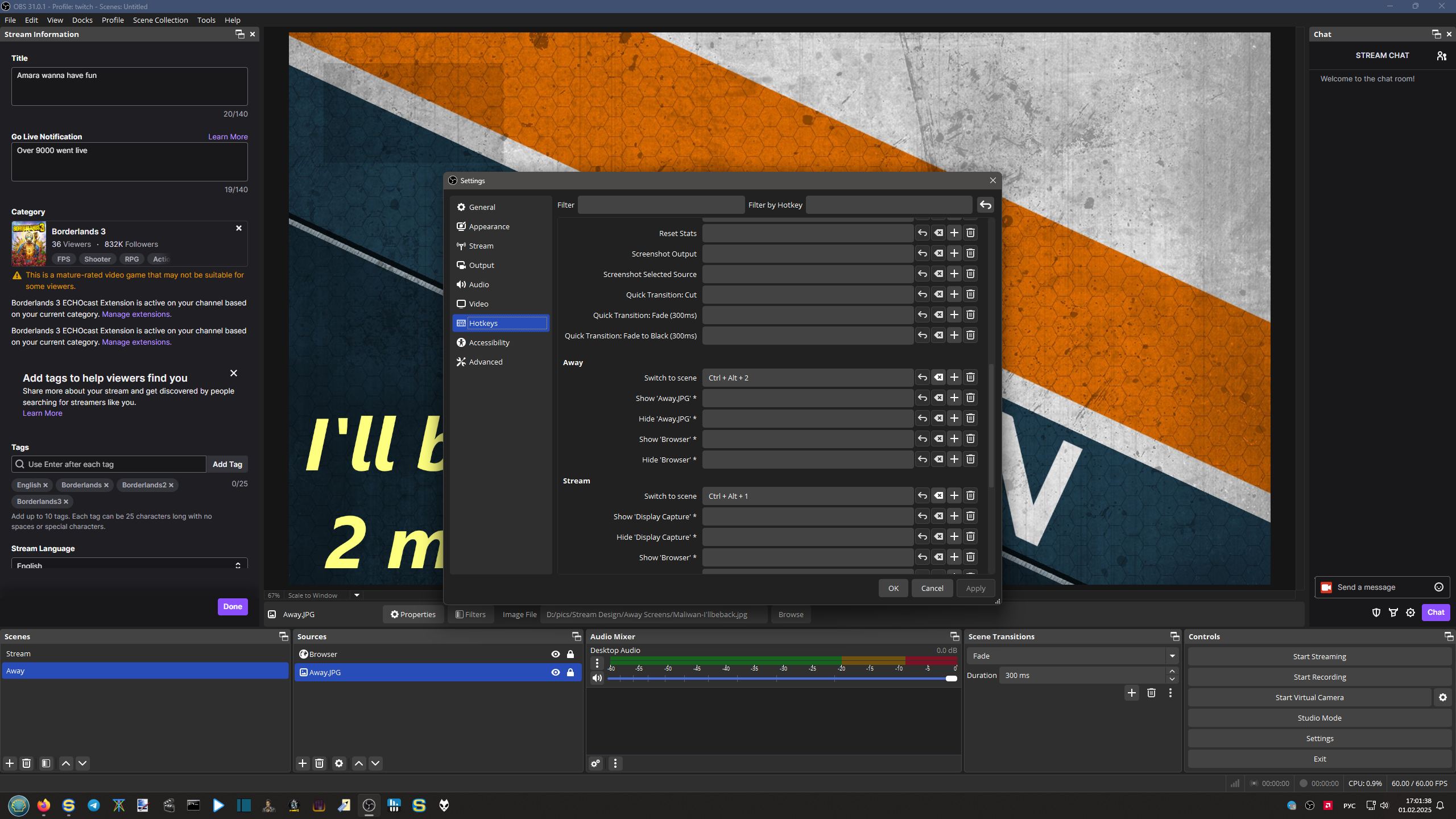
Task: Add another hotkey for Reset Stats
Action: pyautogui.click(x=954, y=233)
